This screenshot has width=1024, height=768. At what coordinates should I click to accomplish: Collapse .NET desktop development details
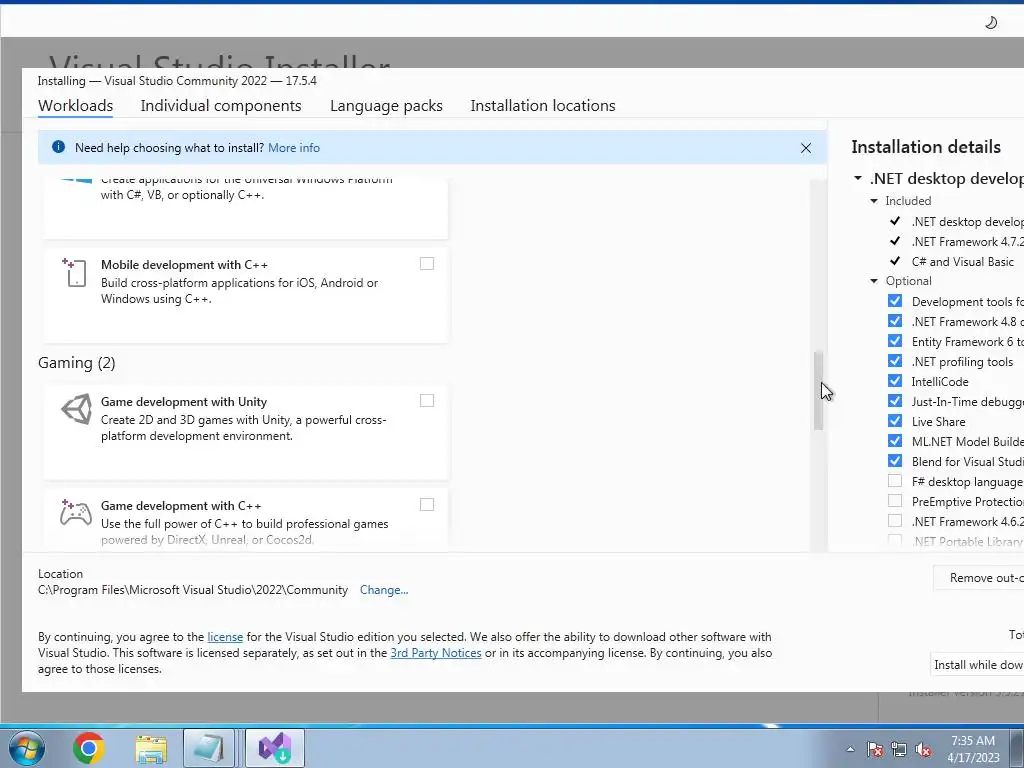pyautogui.click(x=858, y=178)
